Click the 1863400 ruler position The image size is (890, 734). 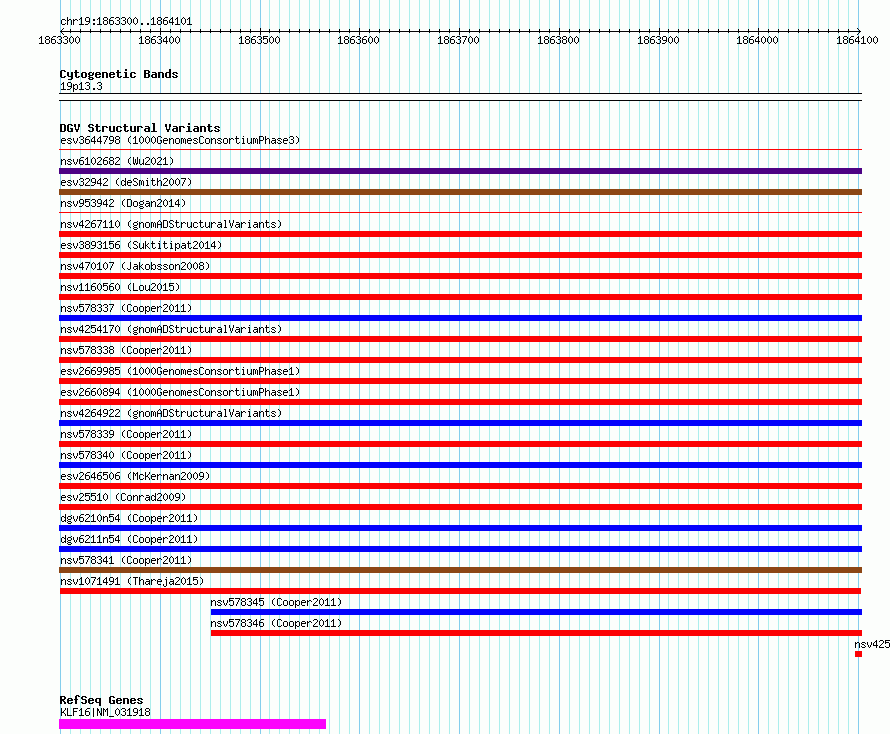tap(159, 40)
